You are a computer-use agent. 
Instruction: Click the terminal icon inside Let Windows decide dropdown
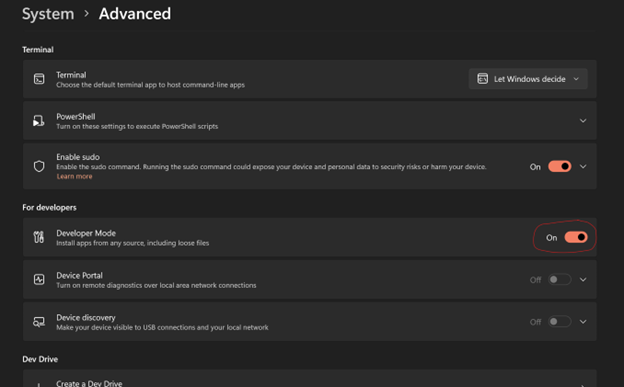(x=482, y=79)
